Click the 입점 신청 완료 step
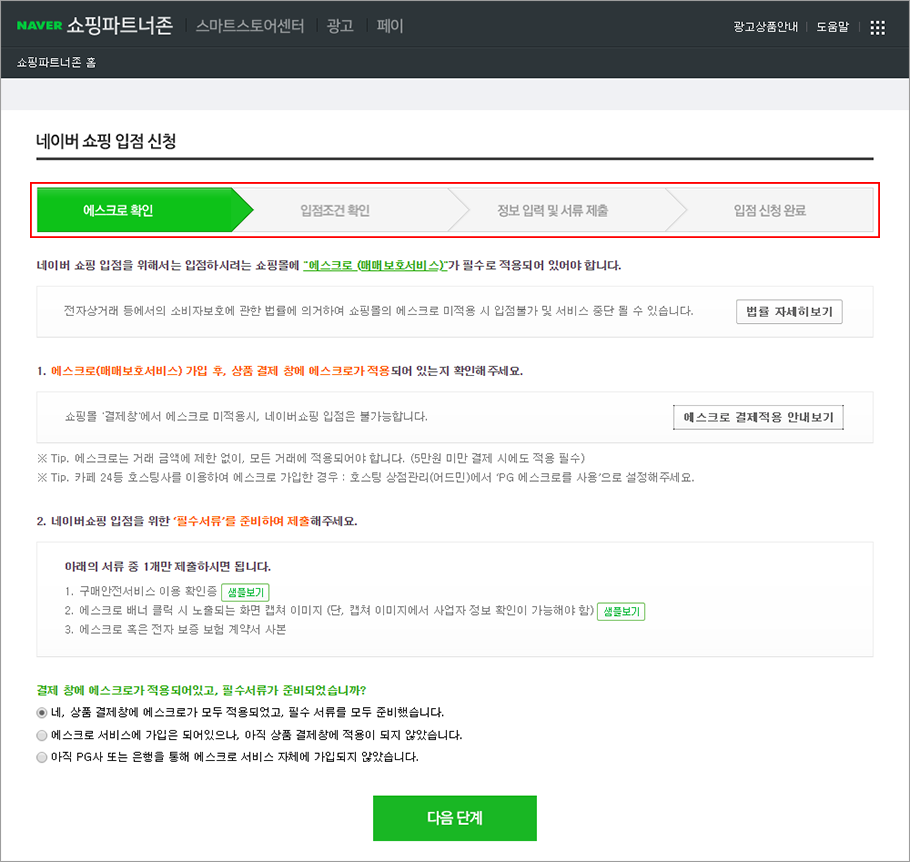 click(770, 210)
